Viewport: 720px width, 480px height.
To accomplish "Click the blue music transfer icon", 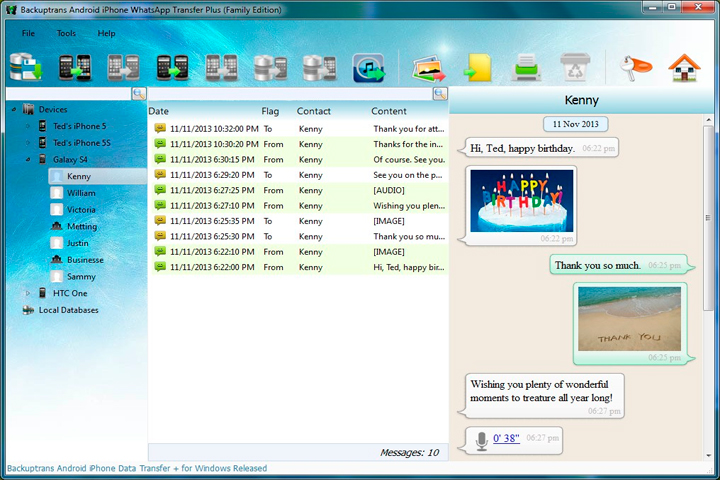I will pos(369,68).
